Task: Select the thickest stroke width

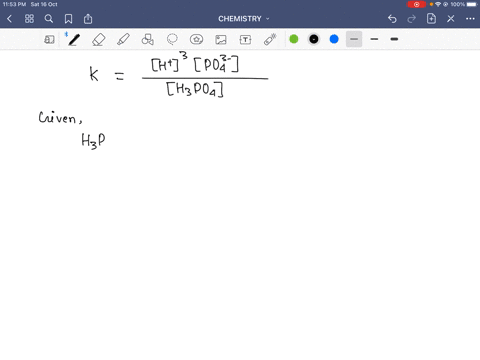Action: 394,39
